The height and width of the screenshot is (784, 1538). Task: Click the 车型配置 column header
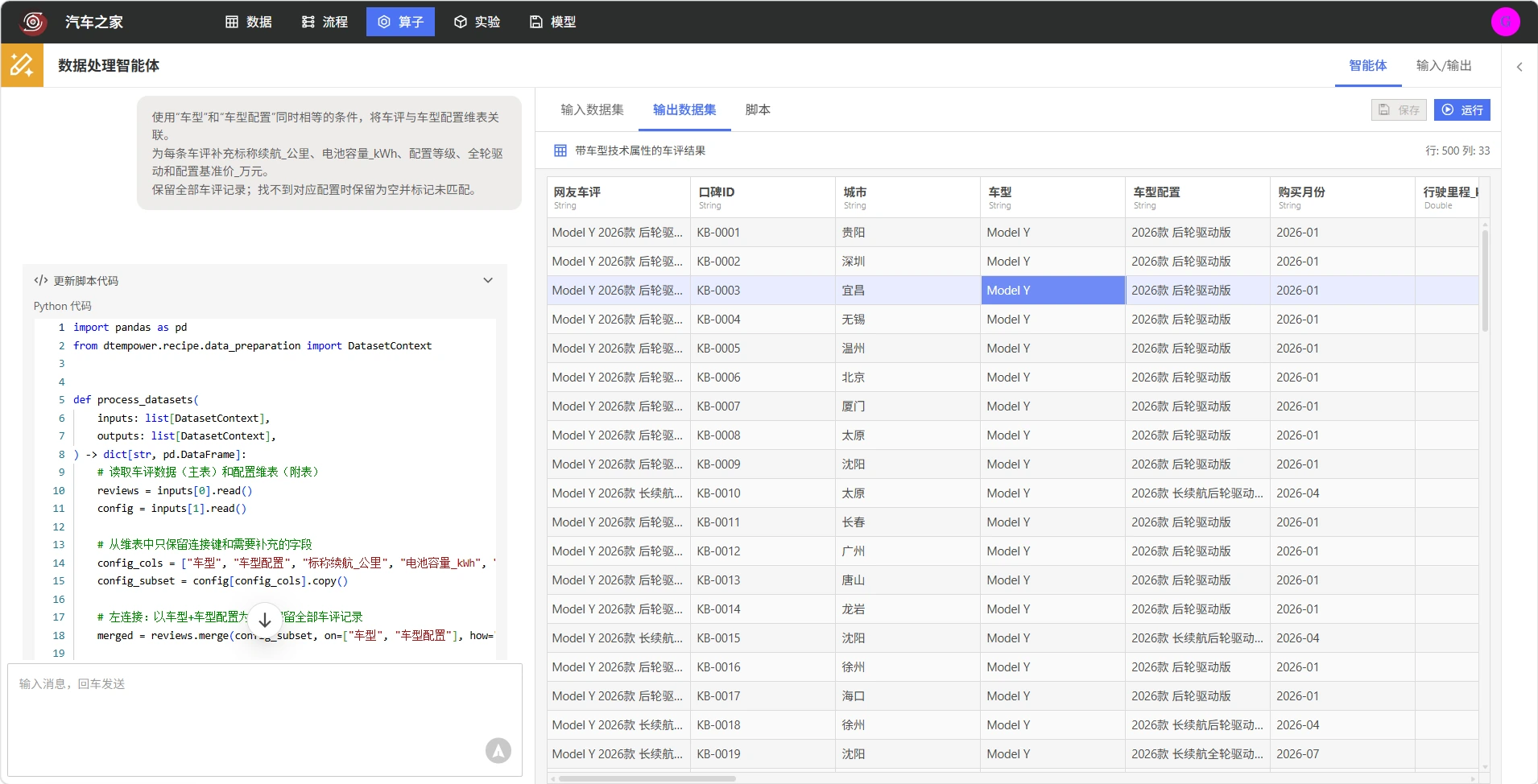point(1197,197)
